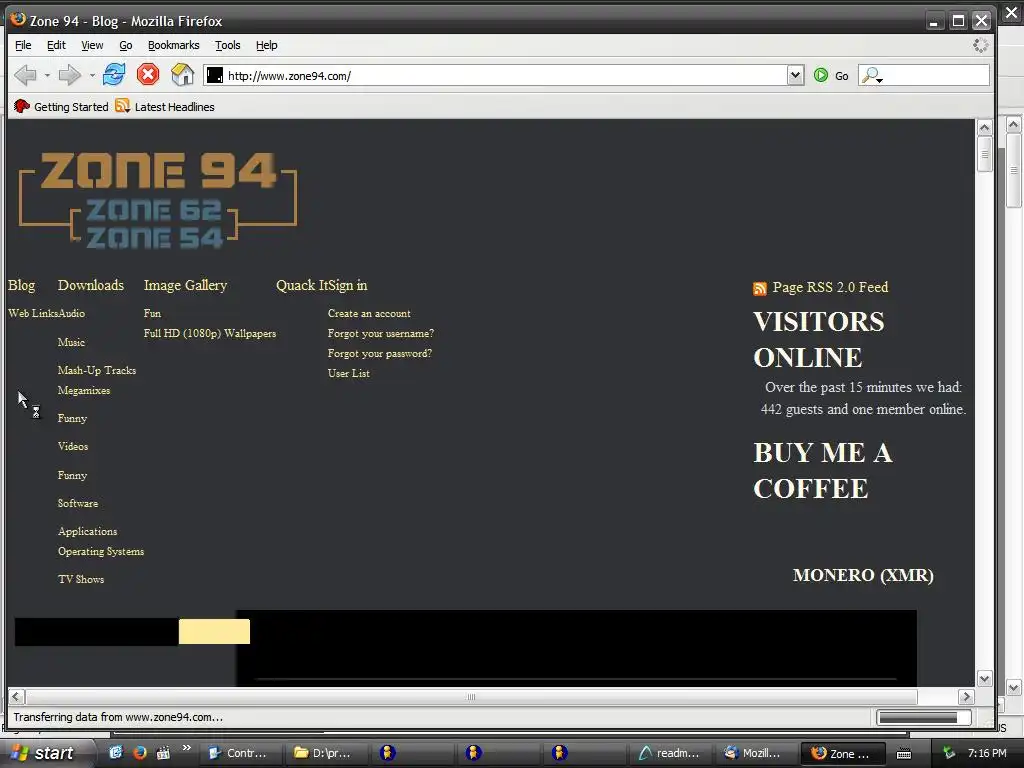Switch to the readm... taskbar window
Viewport: 1024px width, 768px height.
(x=671, y=753)
